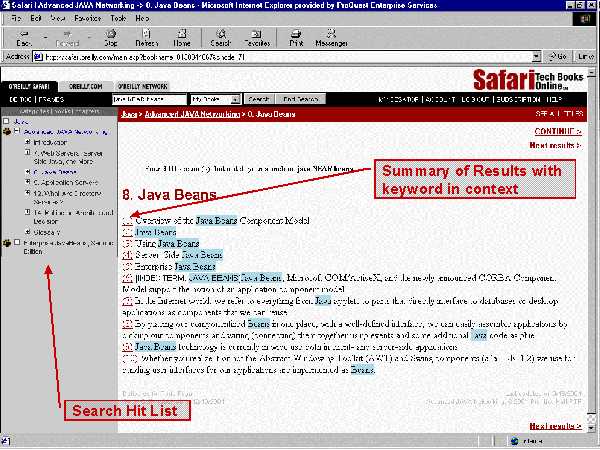Open the Favorites menu
This screenshot has width=600, height=450.
(x=88, y=18)
